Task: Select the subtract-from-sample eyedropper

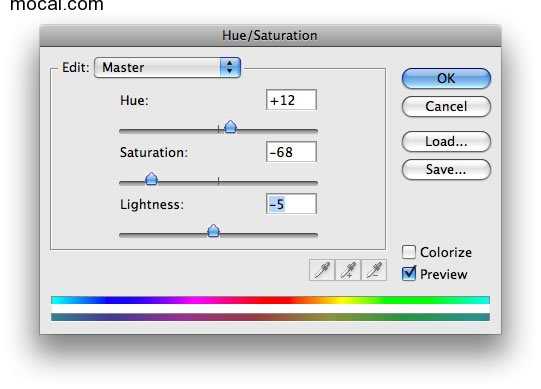Action: pos(374,270)
